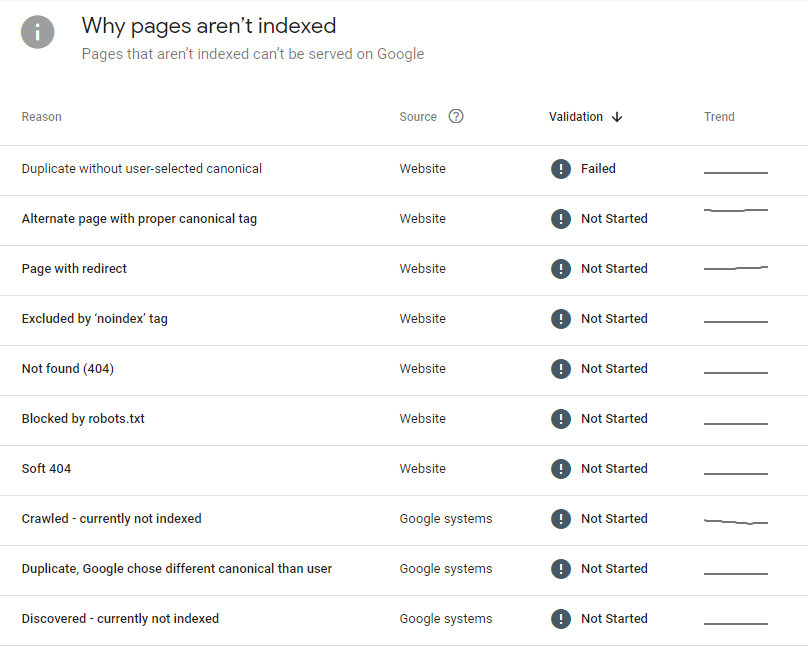The width and height of the screenshot is (808, 647).
Task: Click the status icon in Not found (404) row
Action: (x=561, y=369)
